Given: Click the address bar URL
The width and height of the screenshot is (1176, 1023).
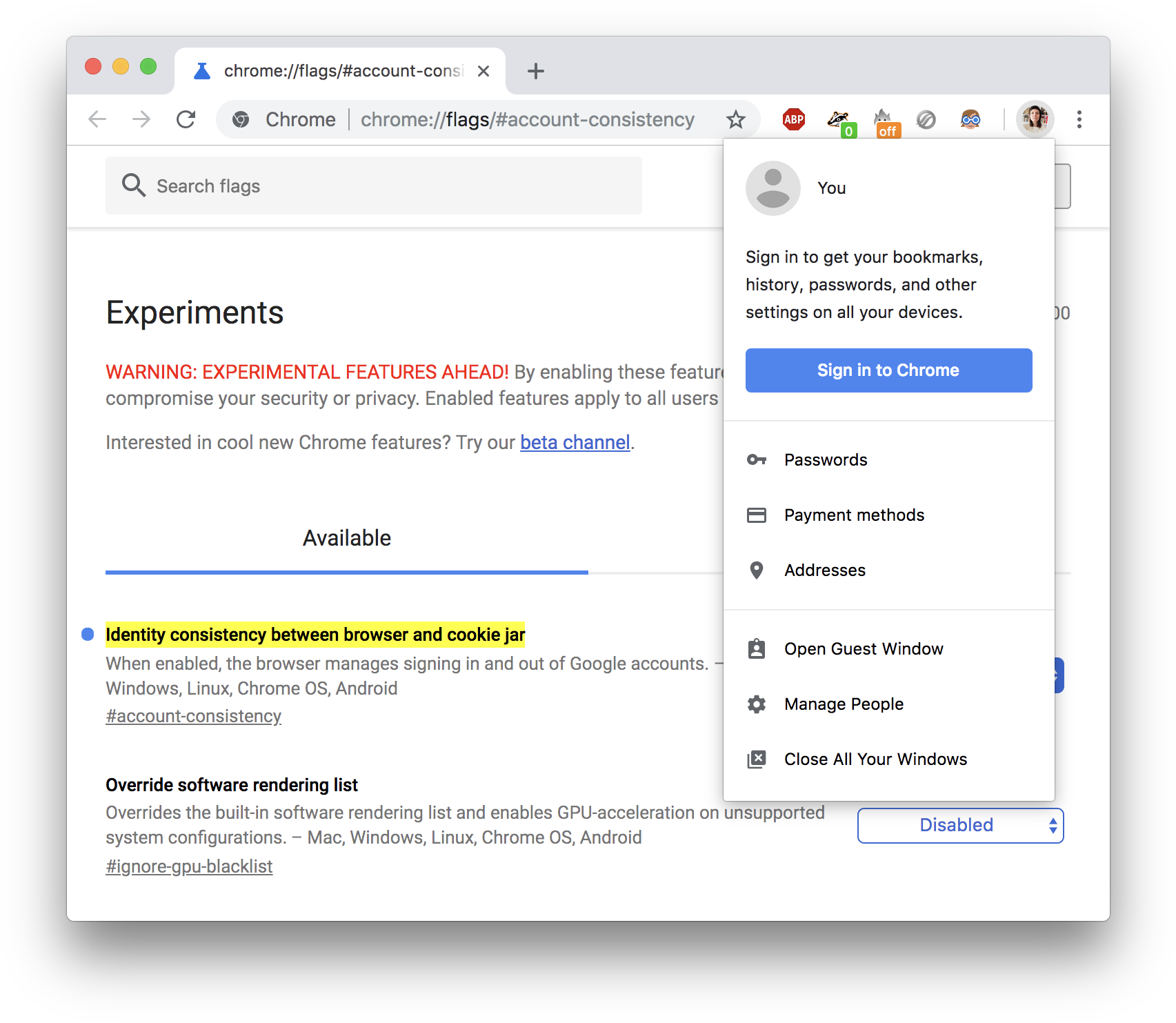Looking at the screenshot, I should [528, 120].
